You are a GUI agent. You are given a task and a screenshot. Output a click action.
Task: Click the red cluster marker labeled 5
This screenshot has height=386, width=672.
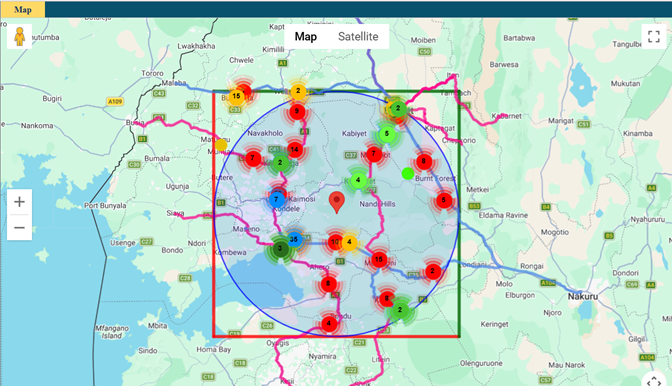coord(444,200)
